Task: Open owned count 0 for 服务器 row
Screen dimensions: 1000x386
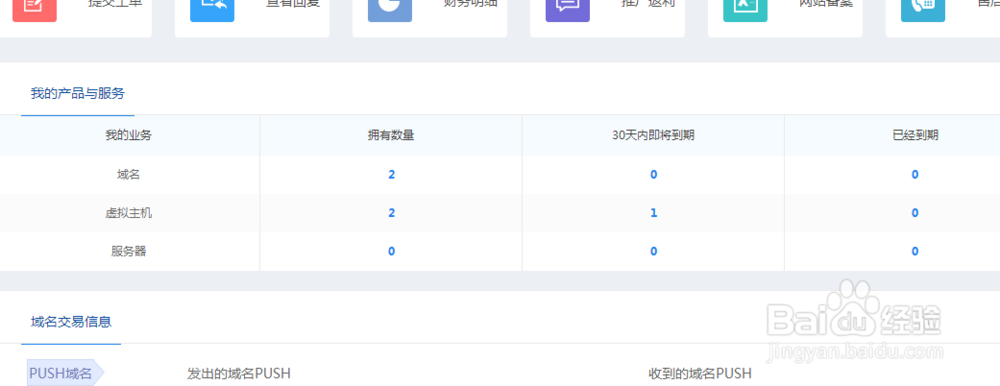Action: pos(392,251)
